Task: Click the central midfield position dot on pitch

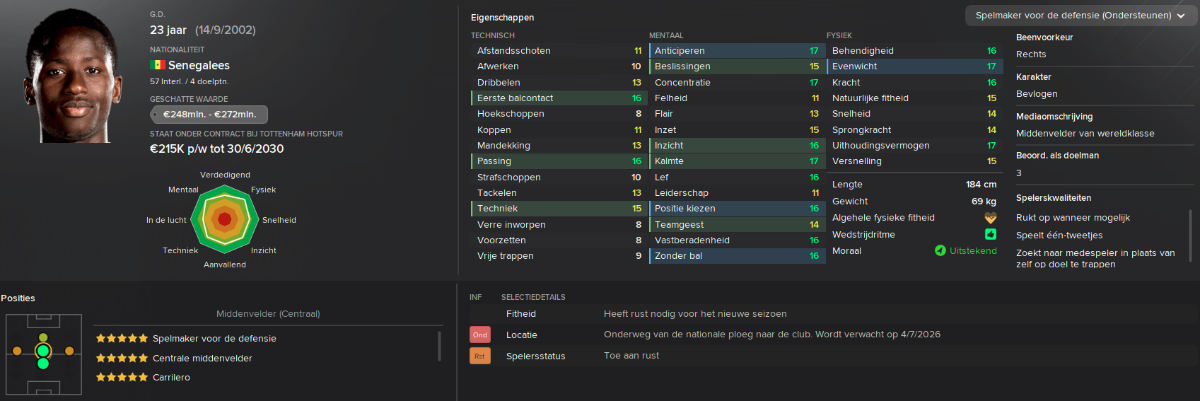Action: [43, 351]
